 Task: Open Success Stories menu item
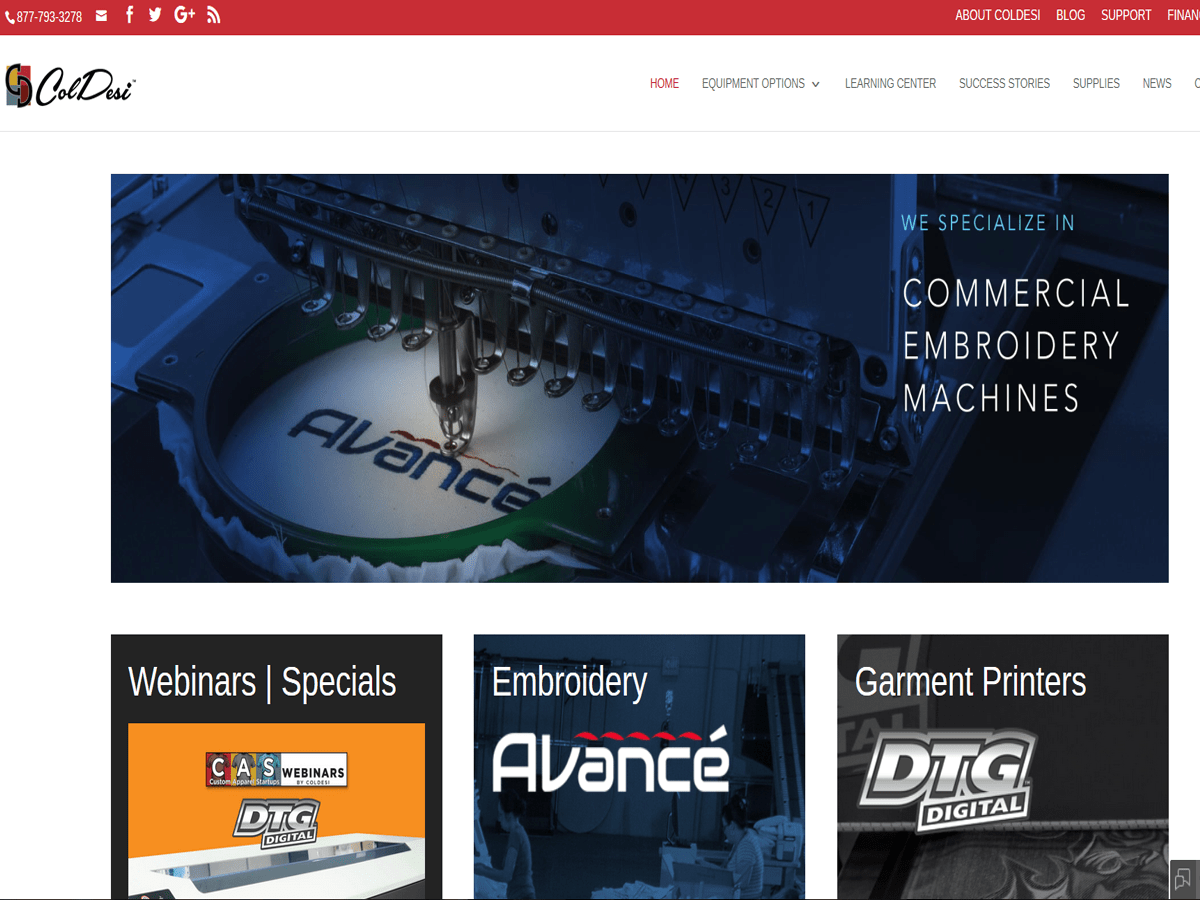1004,84
